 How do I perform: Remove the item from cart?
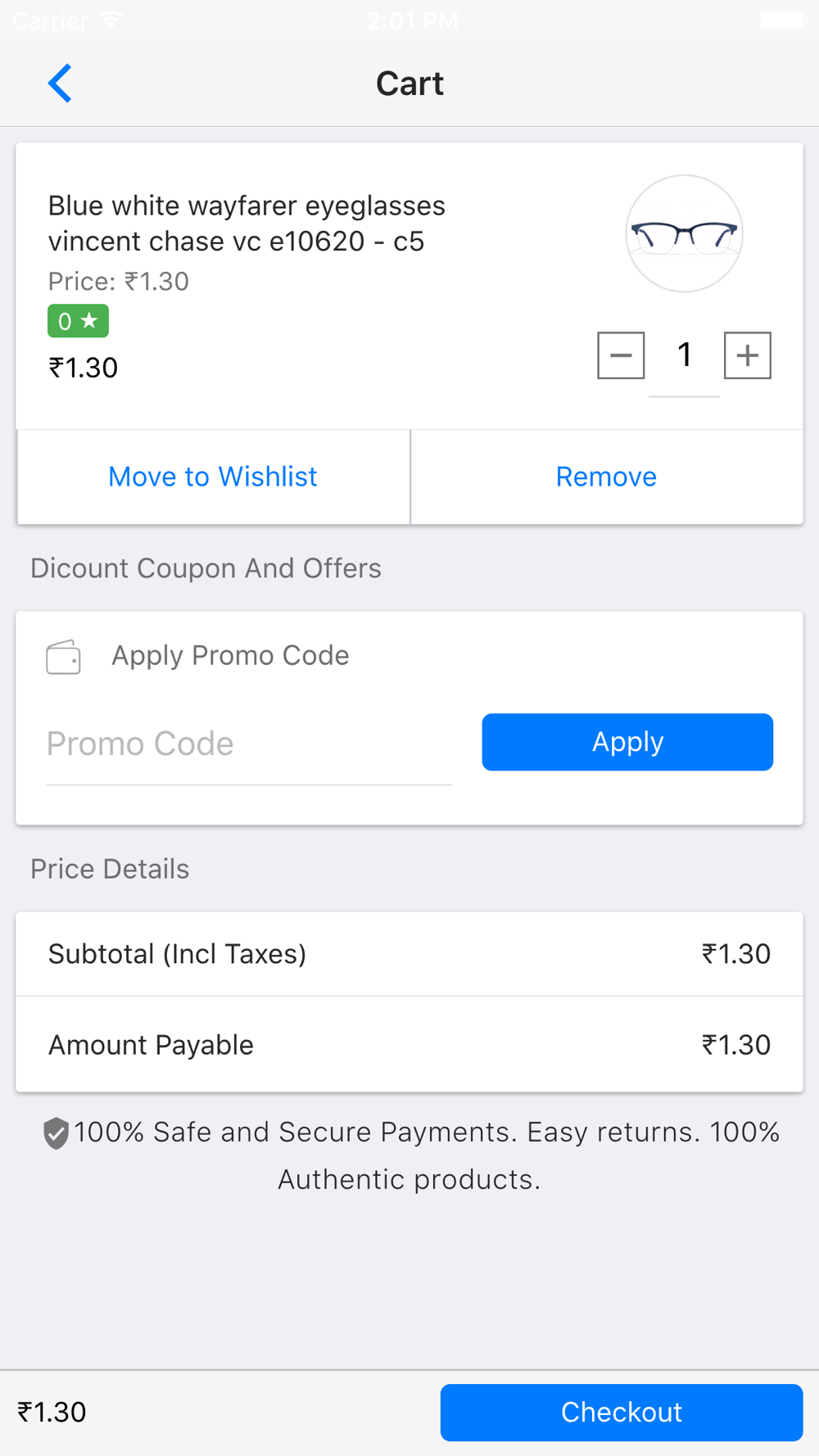(607, 477)
